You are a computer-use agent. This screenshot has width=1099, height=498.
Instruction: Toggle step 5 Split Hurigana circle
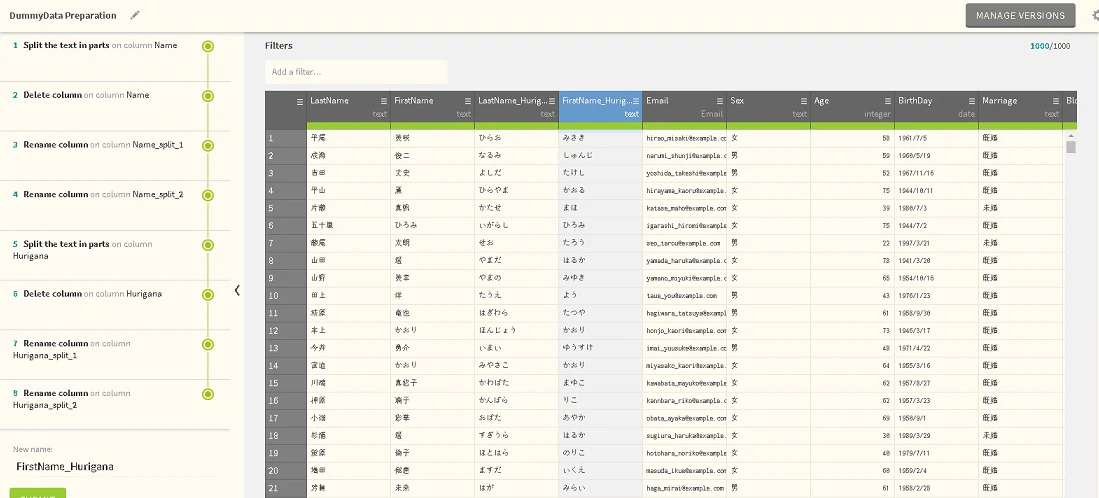pos(207,245)
